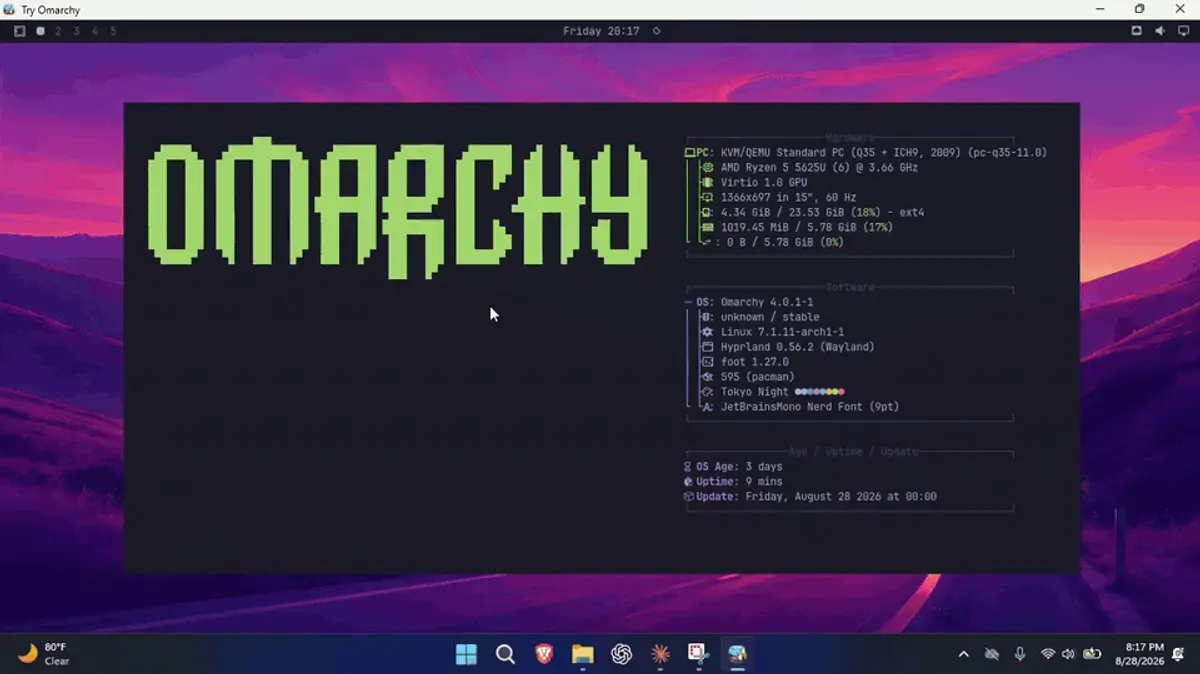
Task: Open the Waybar volume speaker icon
Action: (x=1160, y=31)
